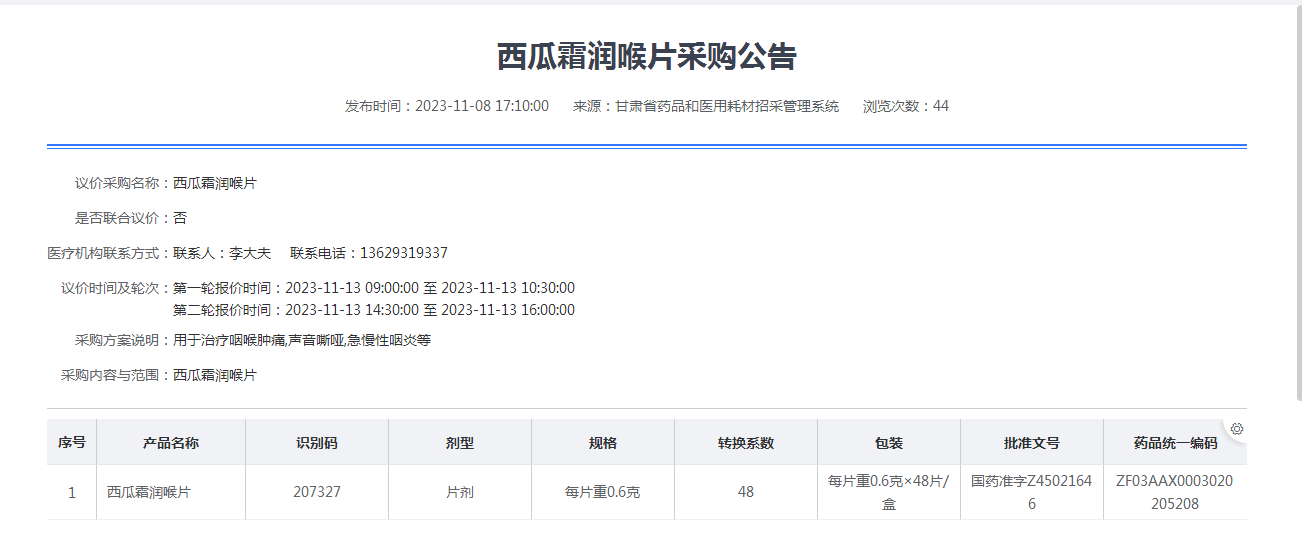This screenshot has width=1302, height=556.
Task: Select dosage form cell 片剂
Action: (x=460, y=492)
